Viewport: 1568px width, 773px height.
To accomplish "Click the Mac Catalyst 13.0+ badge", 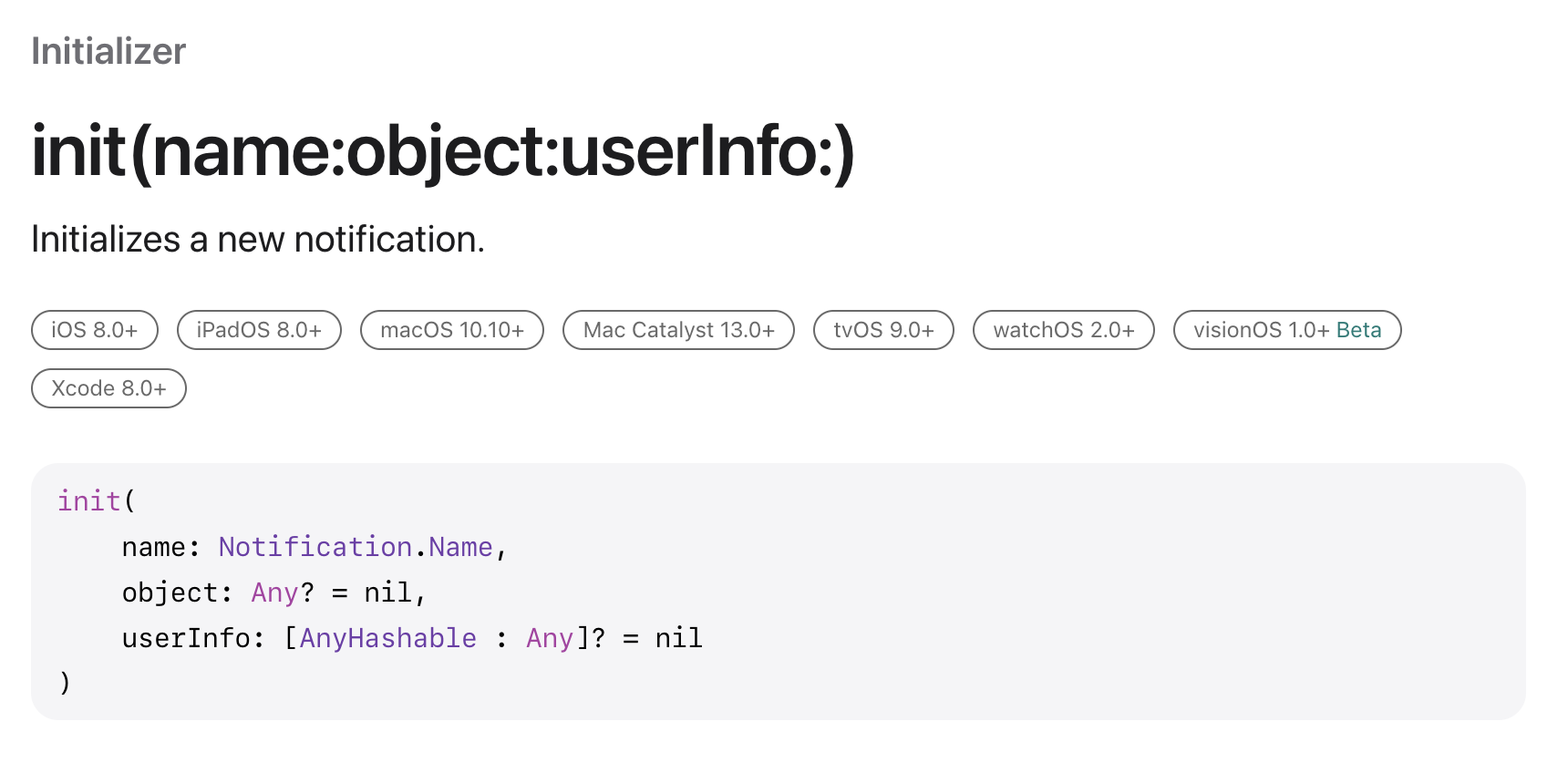I will tap(678, 330).
